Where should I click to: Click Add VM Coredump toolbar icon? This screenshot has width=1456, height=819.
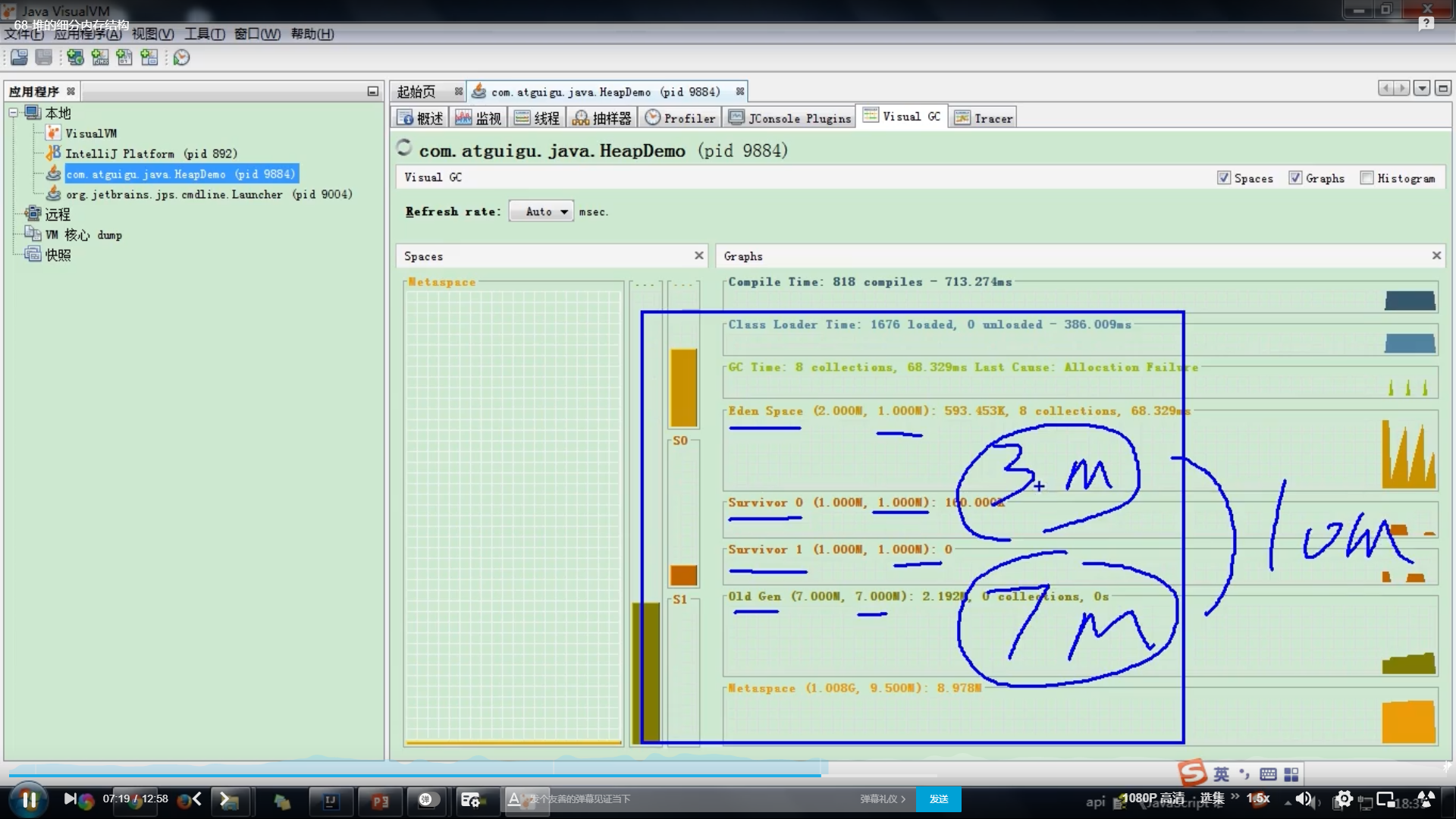pyautogui.click(x=124, y=58)
